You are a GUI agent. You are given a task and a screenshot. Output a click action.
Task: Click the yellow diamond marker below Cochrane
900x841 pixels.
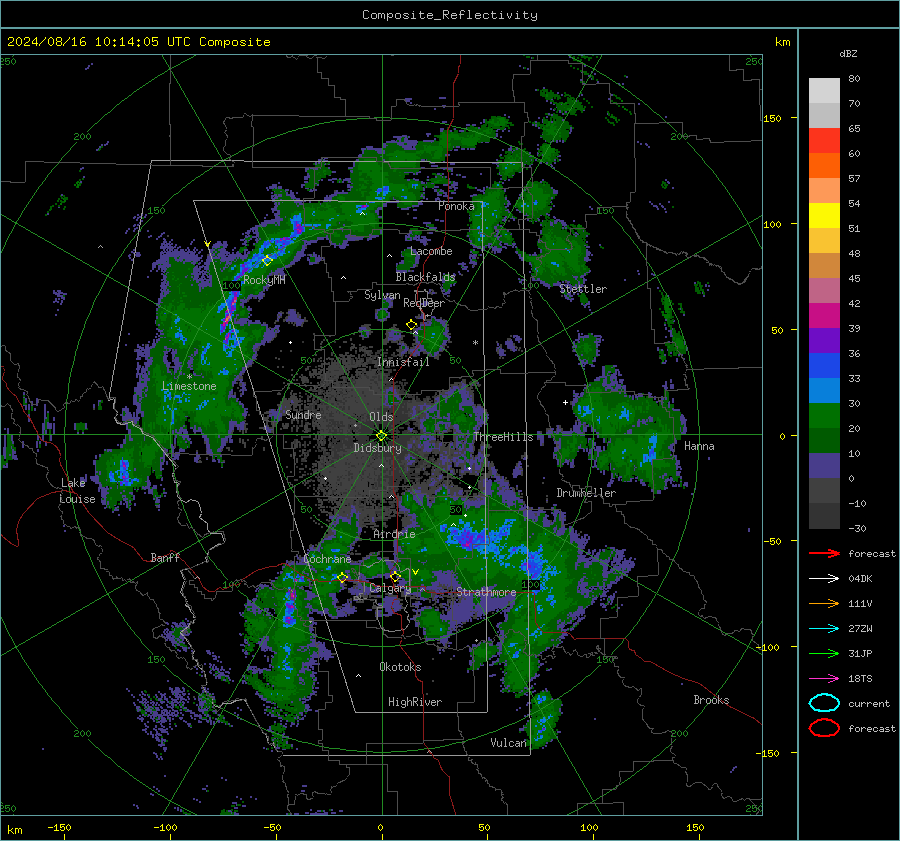click(x=343, y=578)
